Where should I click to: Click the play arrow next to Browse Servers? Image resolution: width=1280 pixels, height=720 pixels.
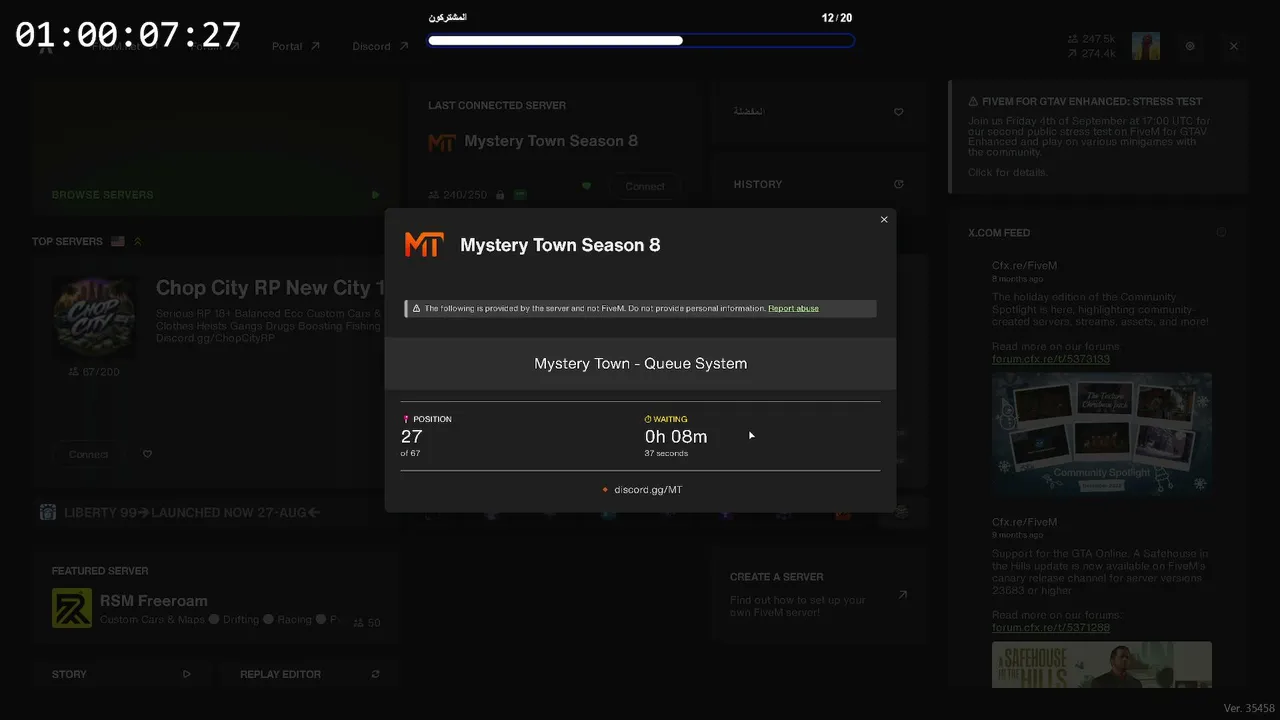(x=375, y=195)
